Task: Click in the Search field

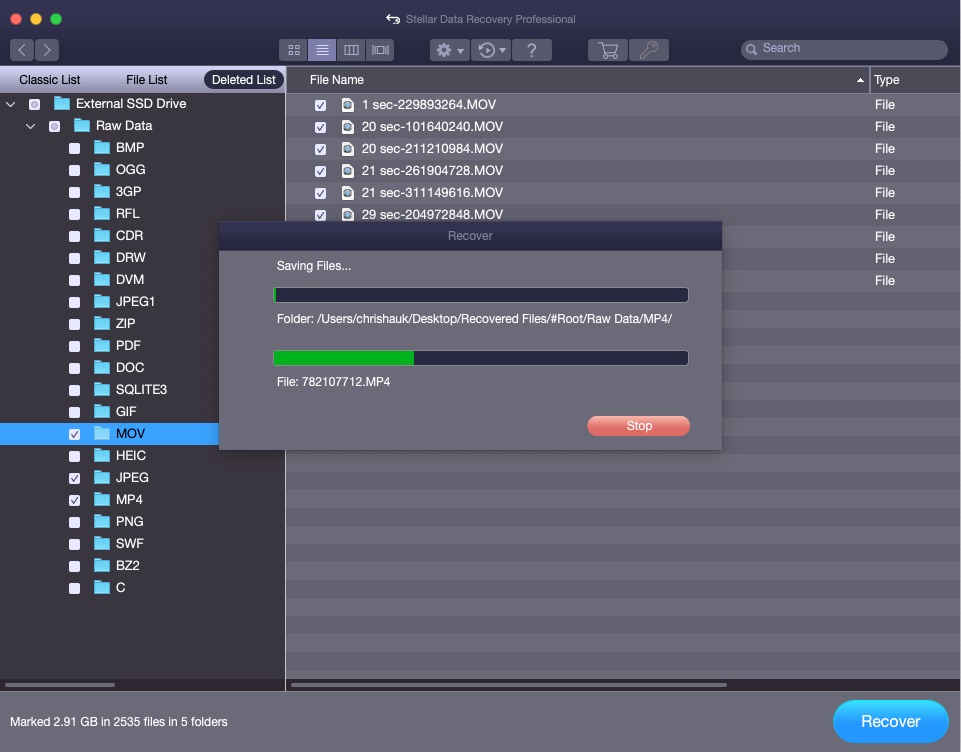Action: click(850, 48)
